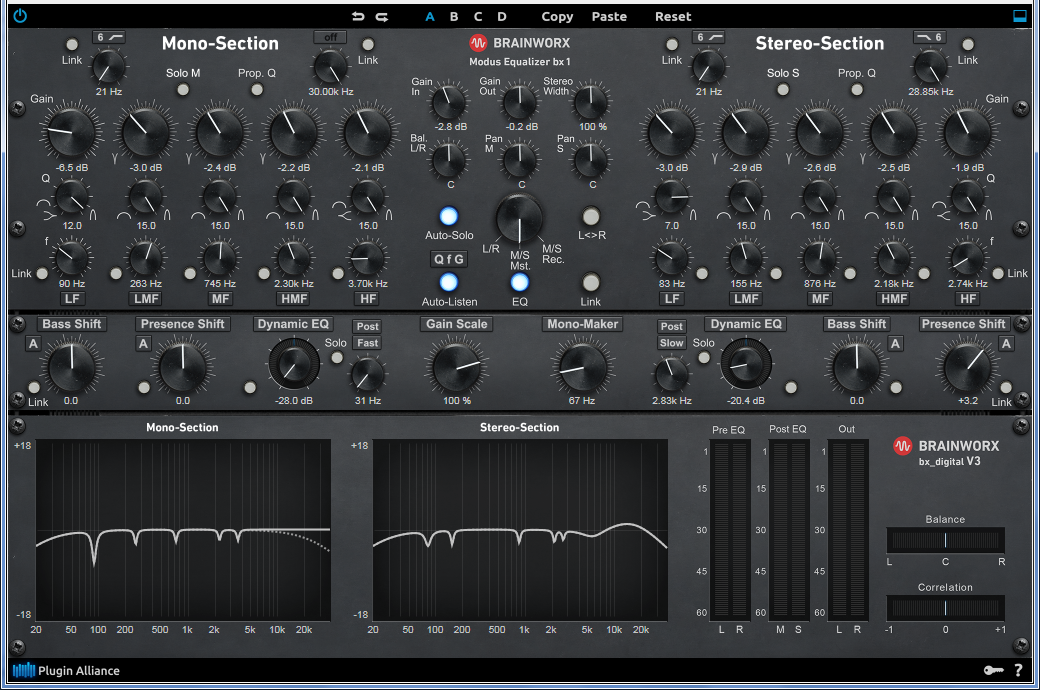This screenshot has height=690, width=1040.
Task: Toggle the plugin power bypass icon
Action: (20, 16)
